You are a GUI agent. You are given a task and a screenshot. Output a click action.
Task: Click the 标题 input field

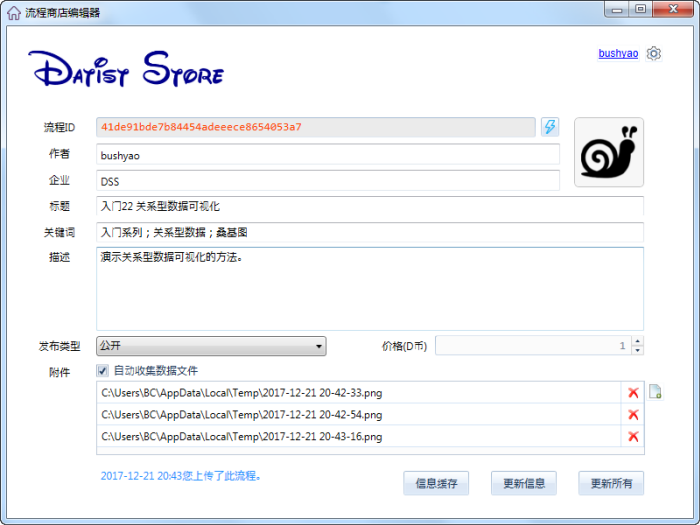pyautogui.click(x=370, y=206)
